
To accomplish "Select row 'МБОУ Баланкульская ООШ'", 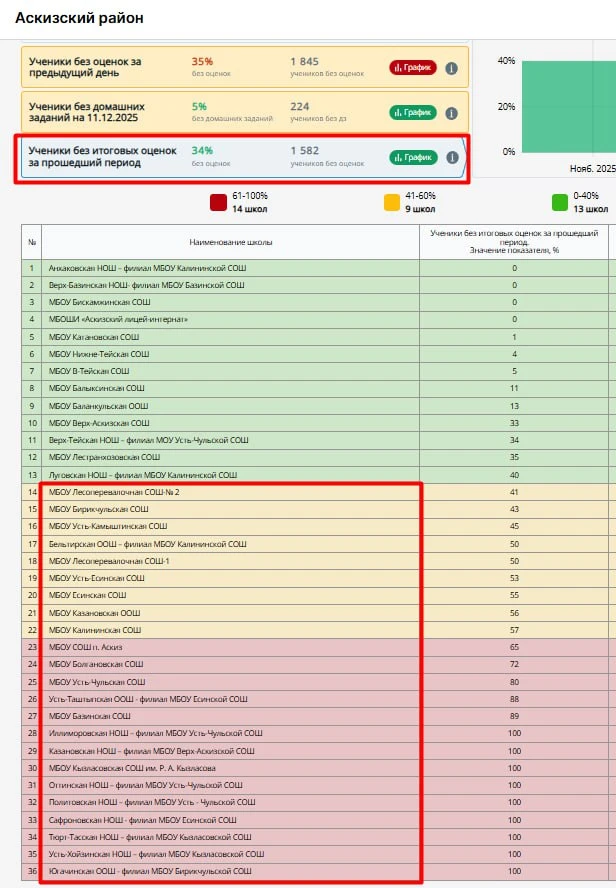I will pyautogui.click(x=315, y=406).
